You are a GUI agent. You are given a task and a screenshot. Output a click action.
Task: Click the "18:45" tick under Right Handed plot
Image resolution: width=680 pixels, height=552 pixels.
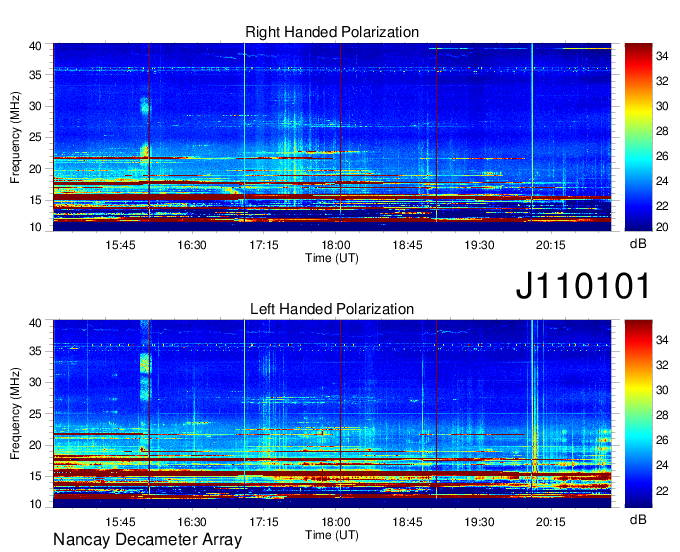[x=407, y=245]
